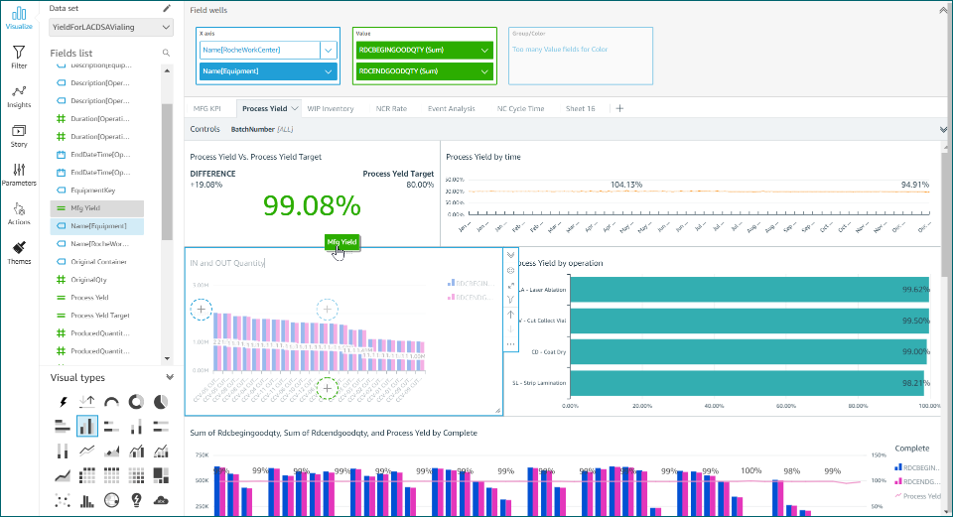Edit the data set with pencil icon
This screenshot has width=953, height=517.
point(167,9)
